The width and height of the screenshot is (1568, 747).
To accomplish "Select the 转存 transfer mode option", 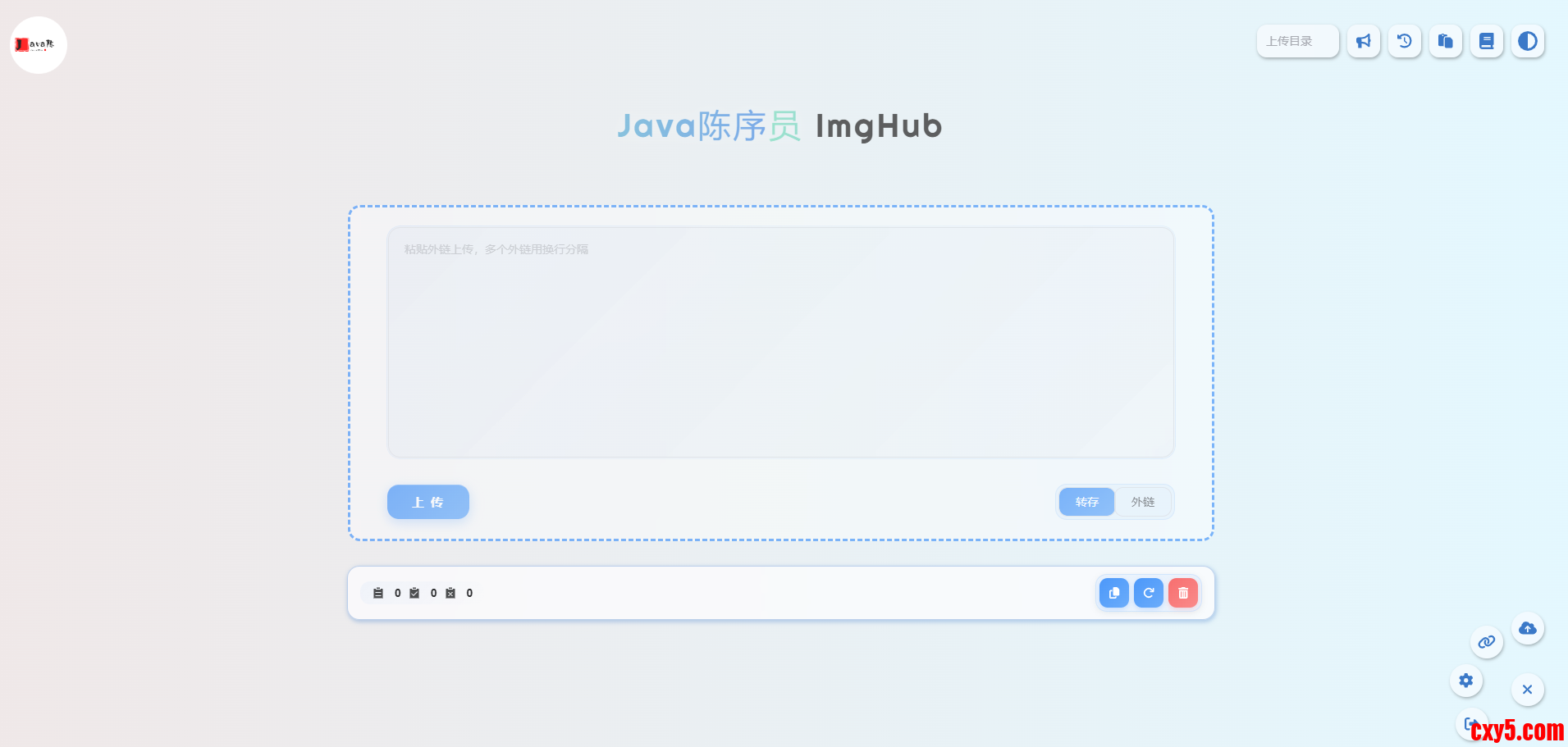I will click(1086, 502).
